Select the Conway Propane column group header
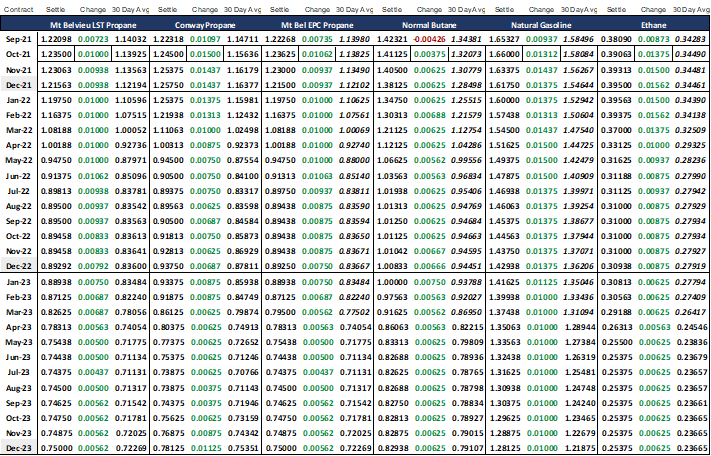 (x=206, y=25)
